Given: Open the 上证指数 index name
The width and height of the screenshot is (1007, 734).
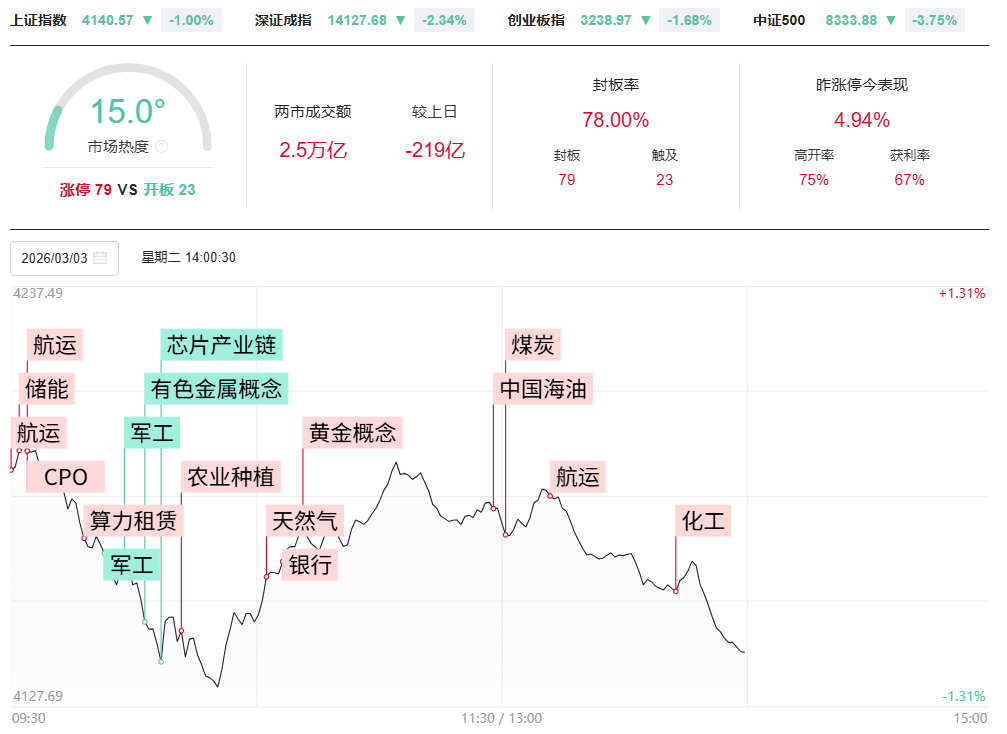Looking at the screenshot, I should pos(38,20).
